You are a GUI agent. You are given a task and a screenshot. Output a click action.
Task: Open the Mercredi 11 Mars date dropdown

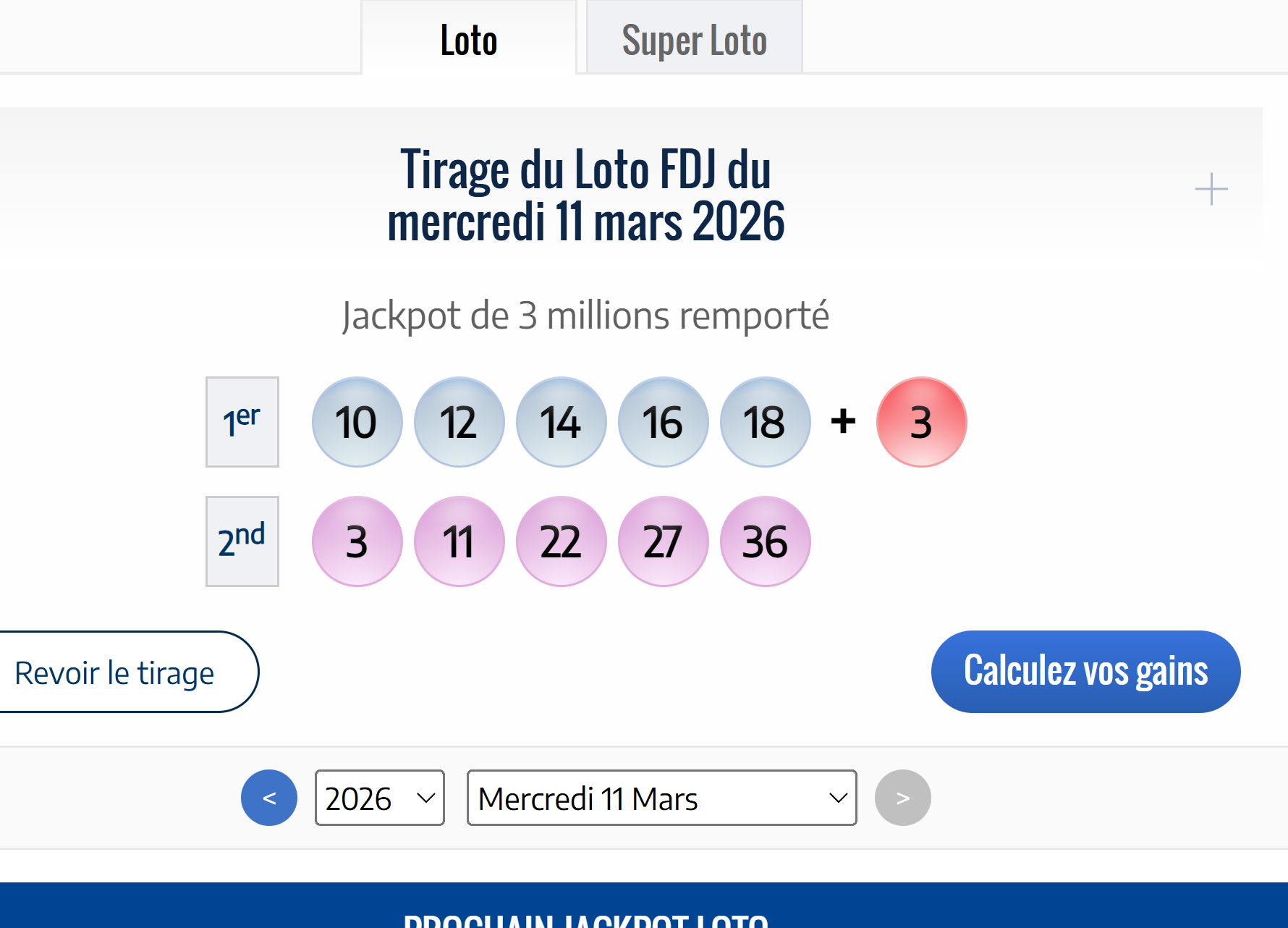(661, 798)
